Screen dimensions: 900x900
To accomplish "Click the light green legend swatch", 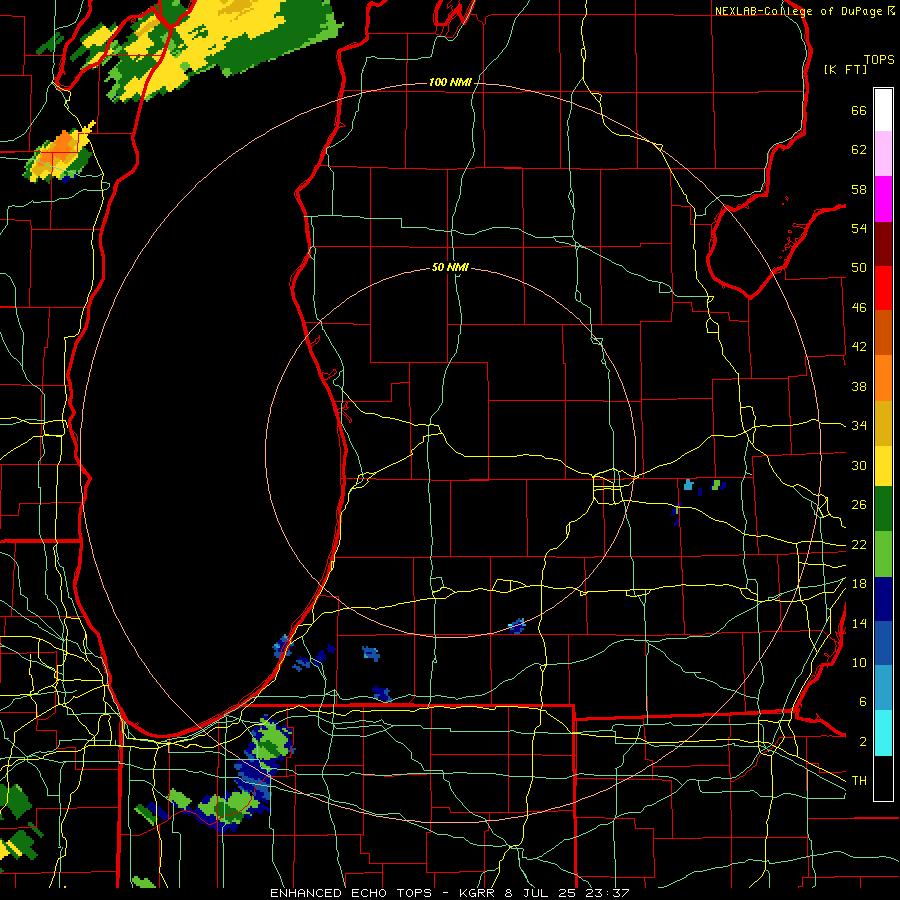I will pyautogui.click(x=883, y=554).
